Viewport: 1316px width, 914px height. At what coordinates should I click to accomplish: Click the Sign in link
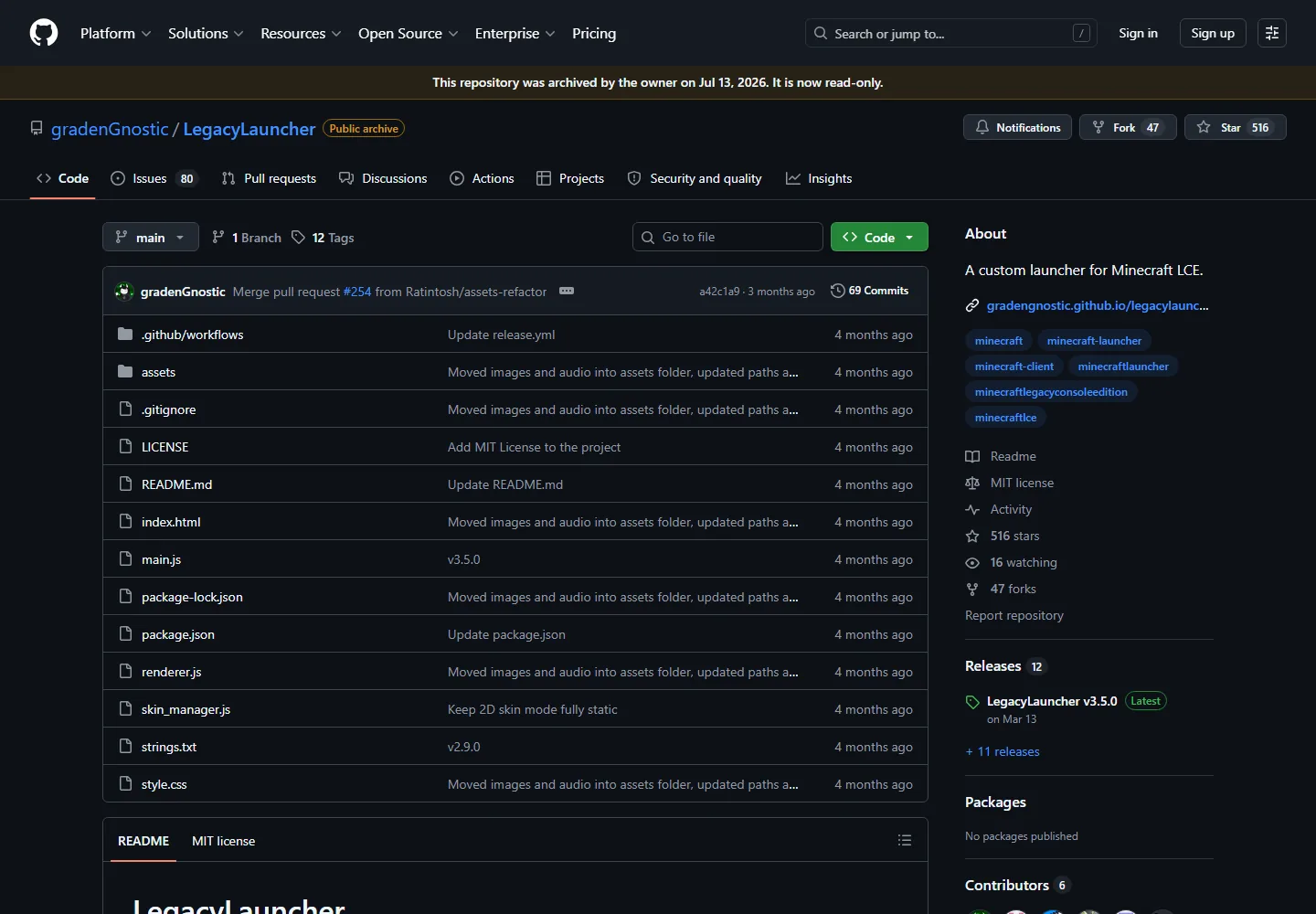click(1138, 33)
